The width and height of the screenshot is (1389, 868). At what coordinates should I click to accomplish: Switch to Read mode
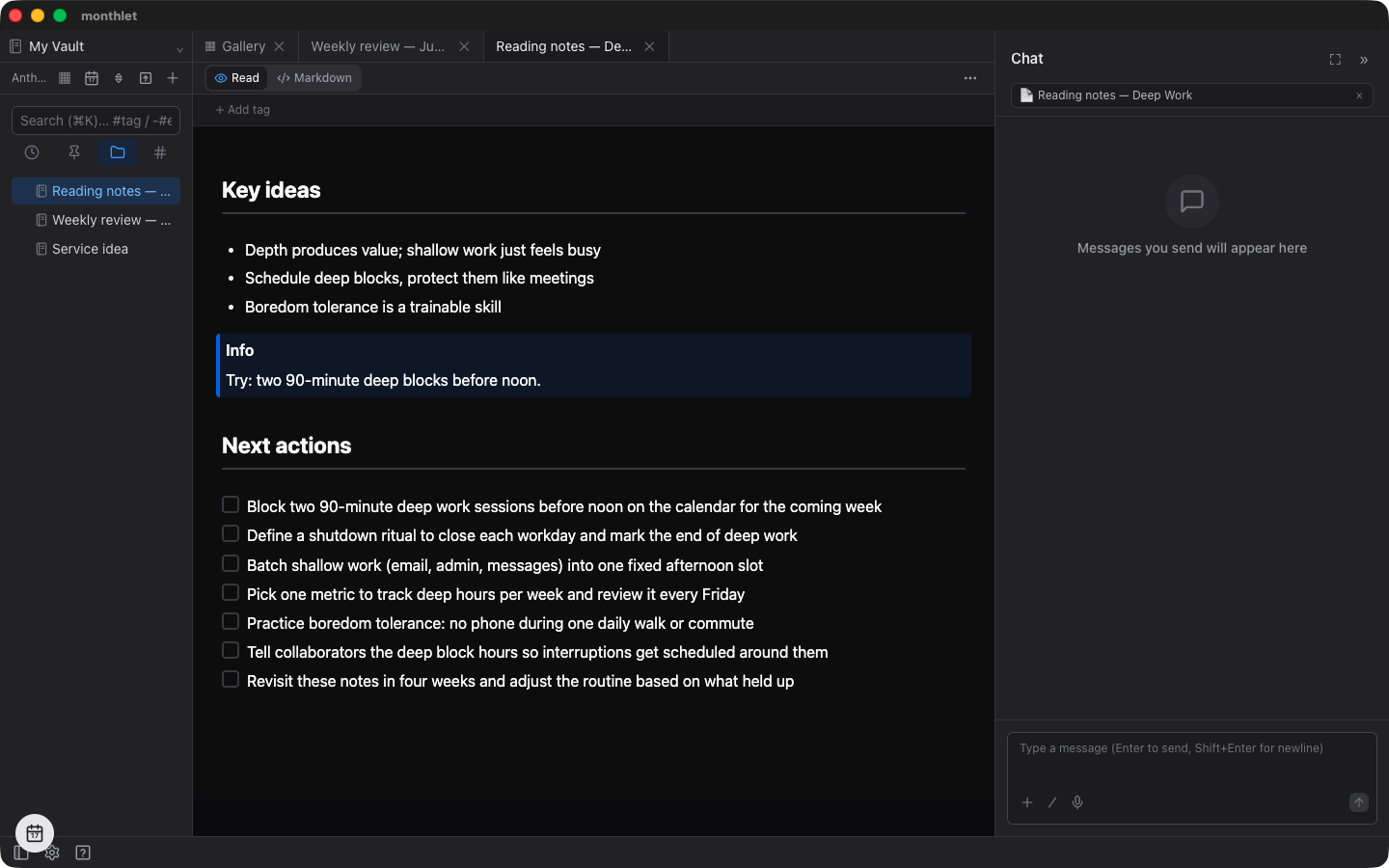pyautogui.click(x=237, y=78)
